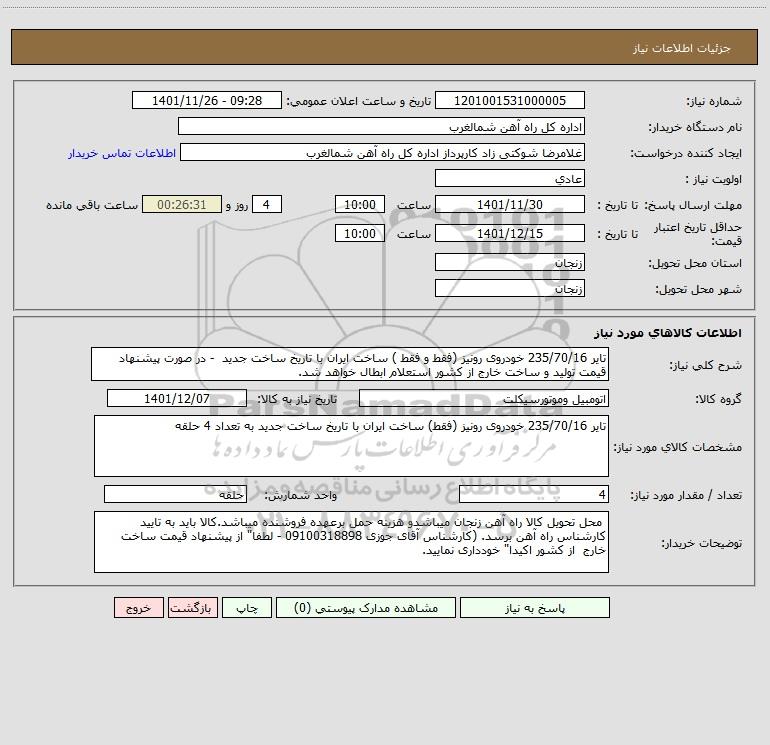Click the 'تاریخ و ساعت اعلان عمومی:' label
Screen dimensions: 770x745
pyautogui.click(x=358, y=101)
